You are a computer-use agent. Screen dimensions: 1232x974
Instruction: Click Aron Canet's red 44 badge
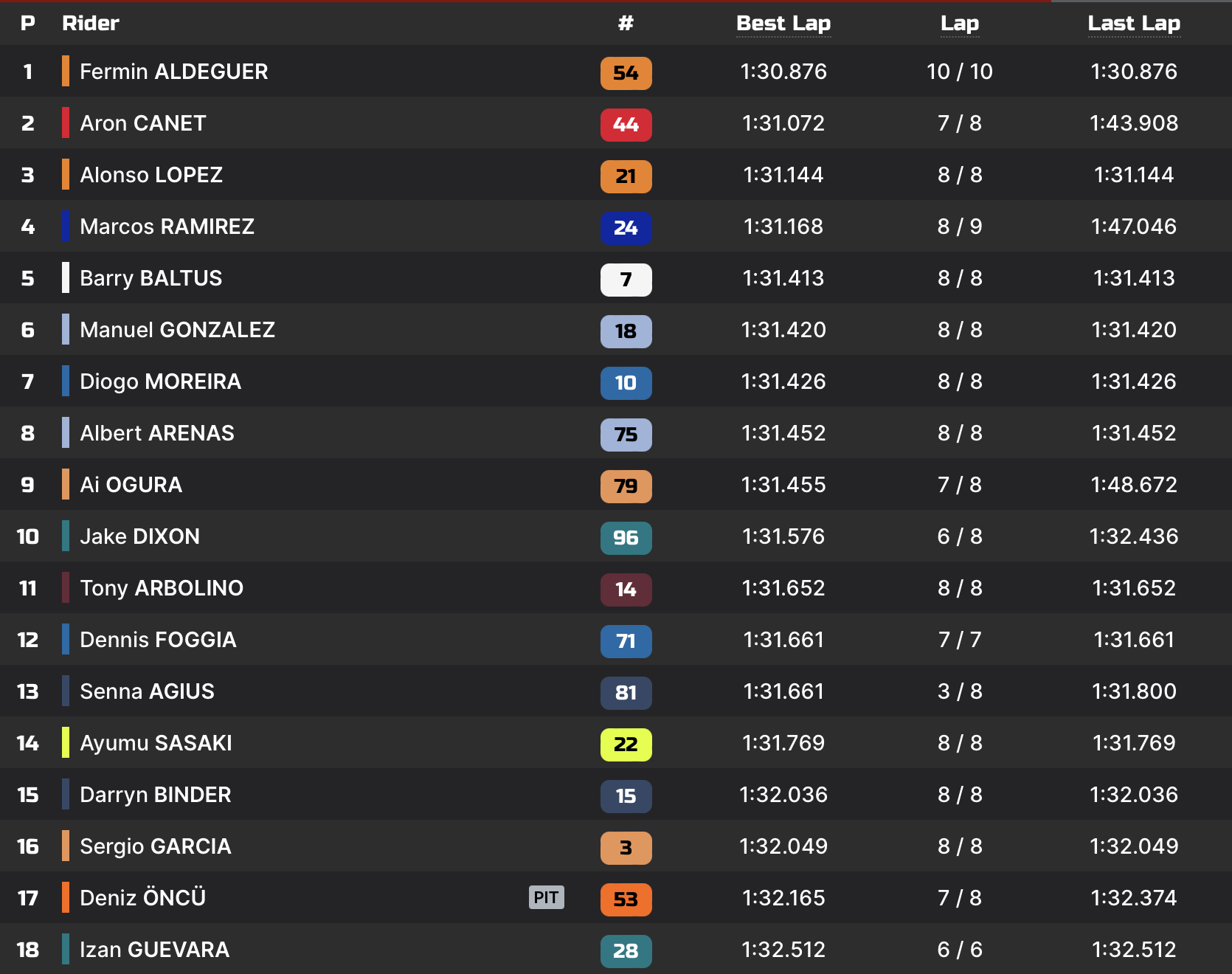point(626,125)
